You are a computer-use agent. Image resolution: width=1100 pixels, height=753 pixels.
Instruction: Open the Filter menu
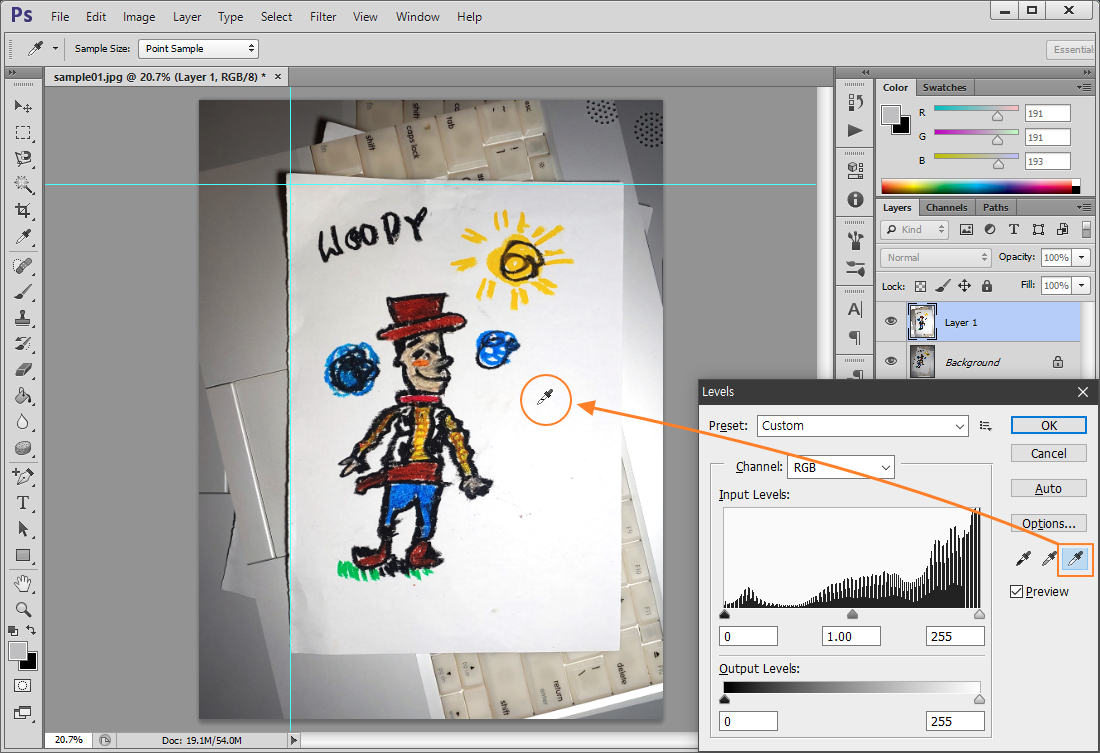[323, 17]
